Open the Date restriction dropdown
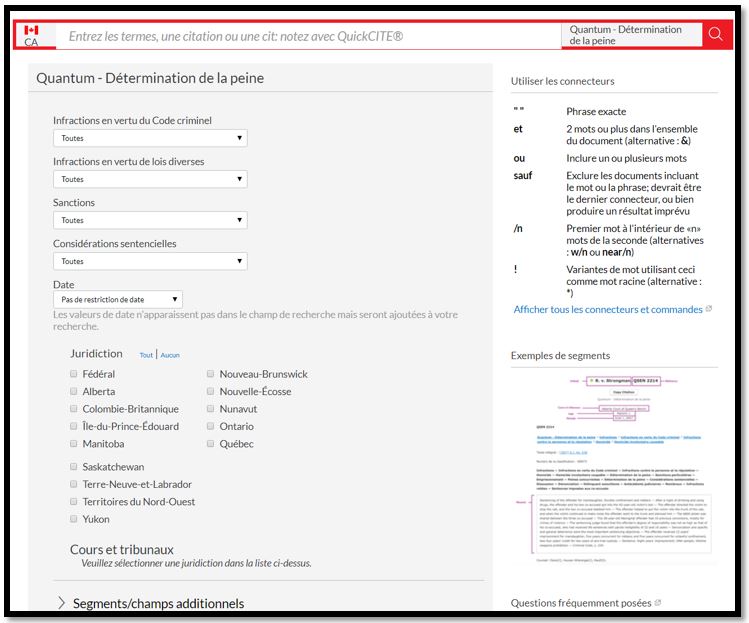749x623 pixels. click(118, 300)
